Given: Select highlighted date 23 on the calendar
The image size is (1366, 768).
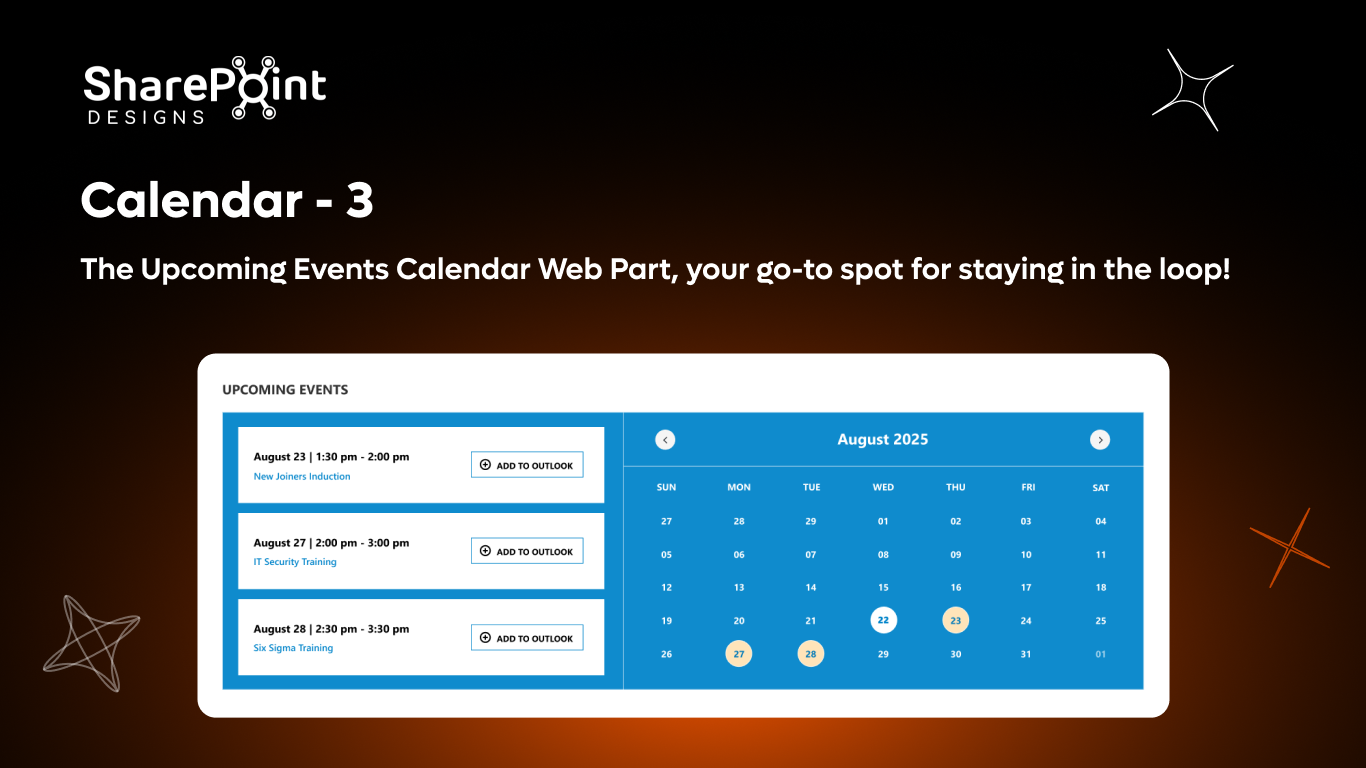Looking at the screenshot, I should 955,620.
